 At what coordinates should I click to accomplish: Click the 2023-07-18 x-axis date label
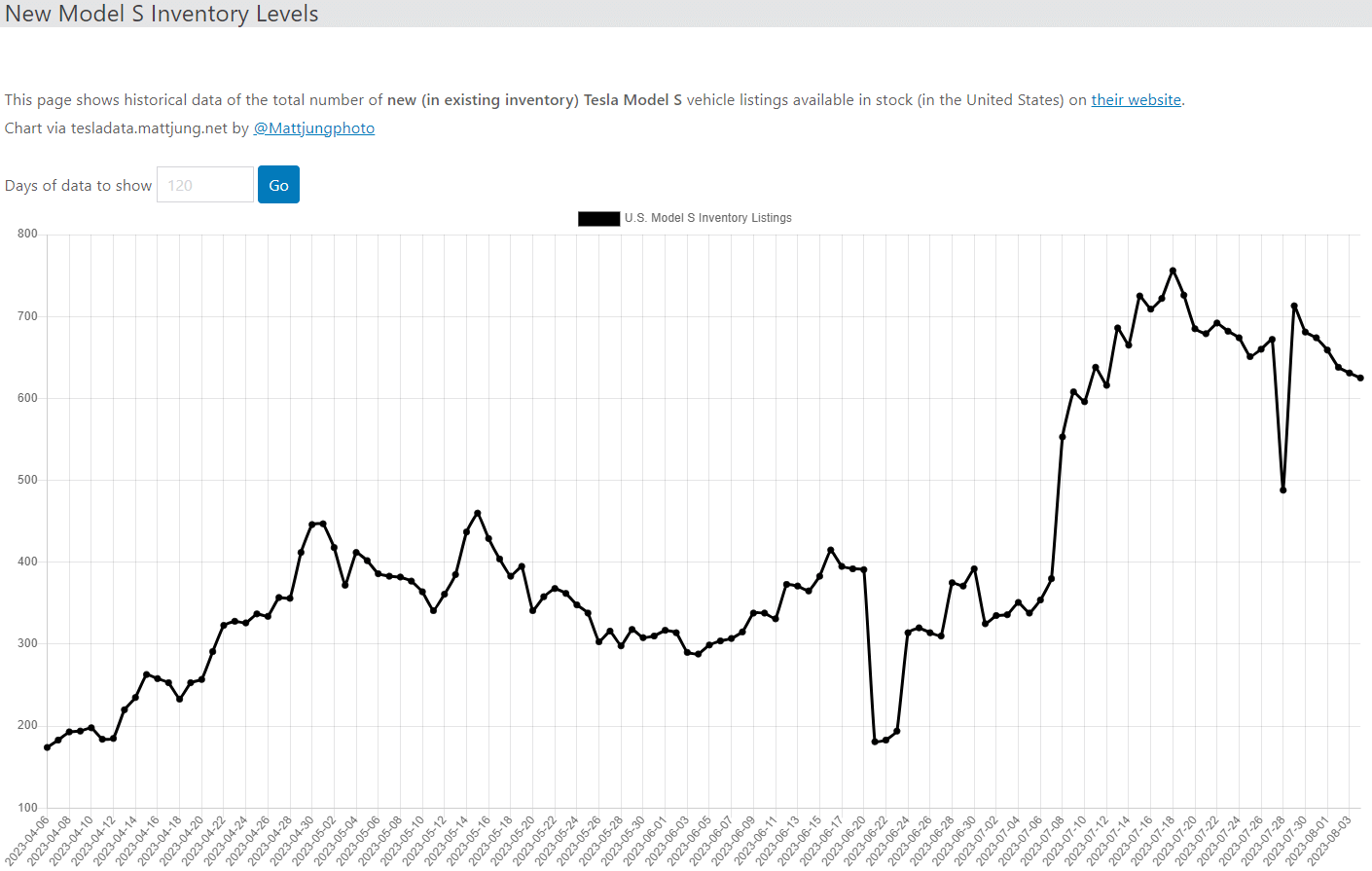(x=1152, y=842)
